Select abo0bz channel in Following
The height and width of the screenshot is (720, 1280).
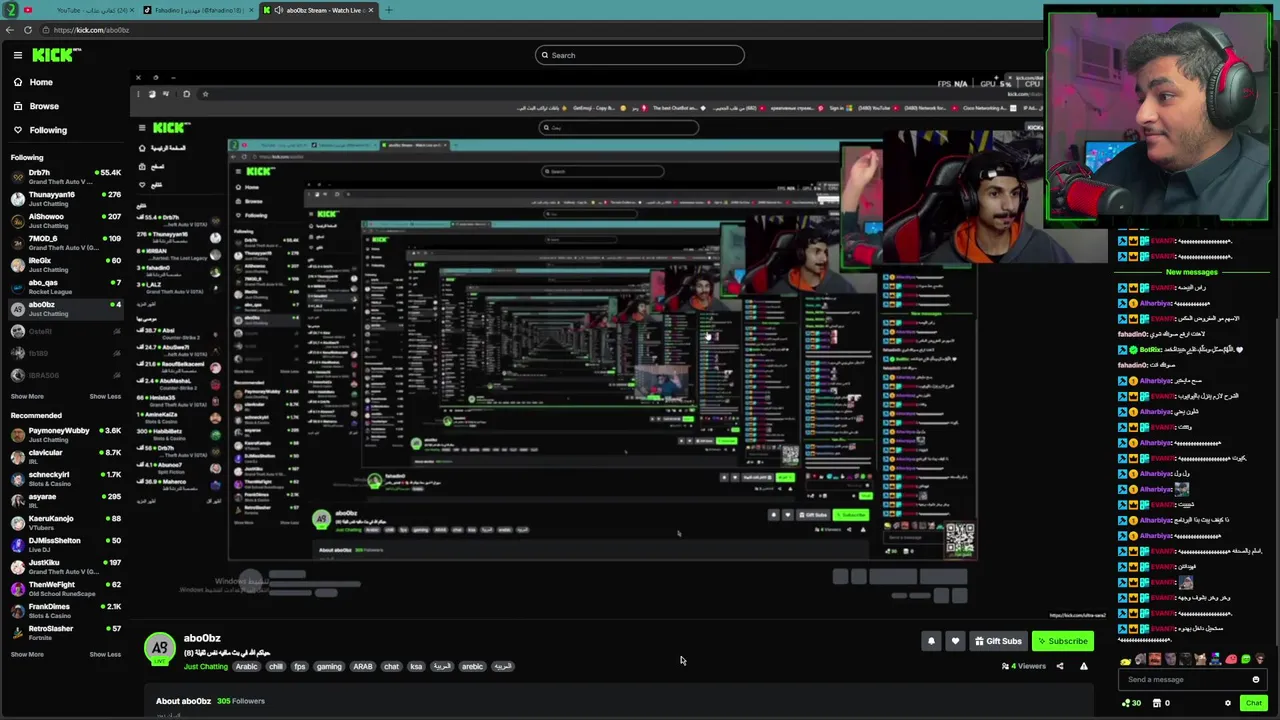[x=64, y=308]
